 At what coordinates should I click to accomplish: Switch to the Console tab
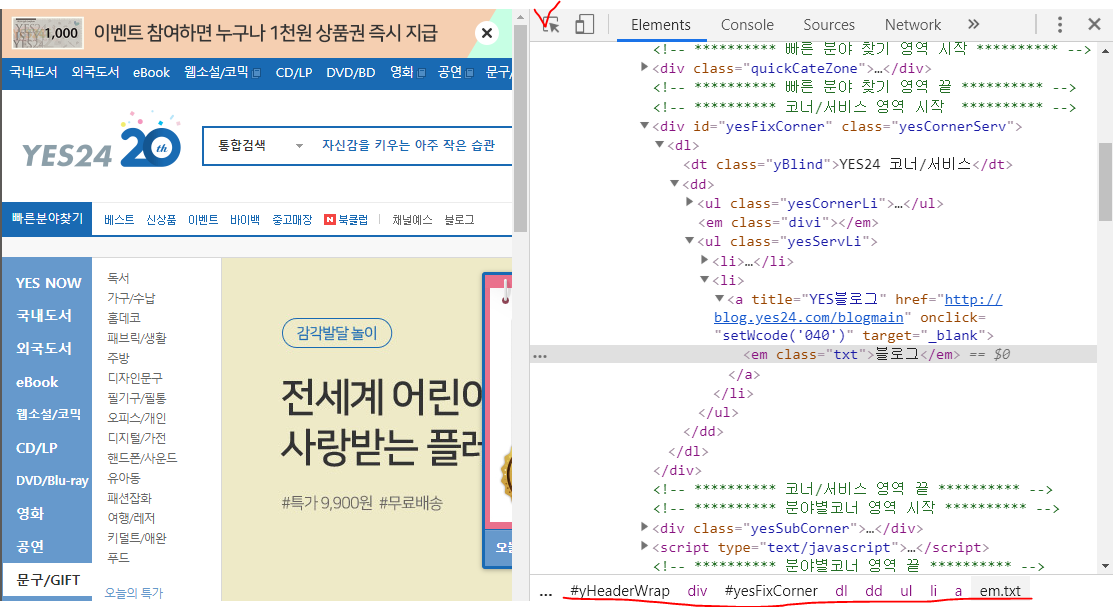pos(747,25)
